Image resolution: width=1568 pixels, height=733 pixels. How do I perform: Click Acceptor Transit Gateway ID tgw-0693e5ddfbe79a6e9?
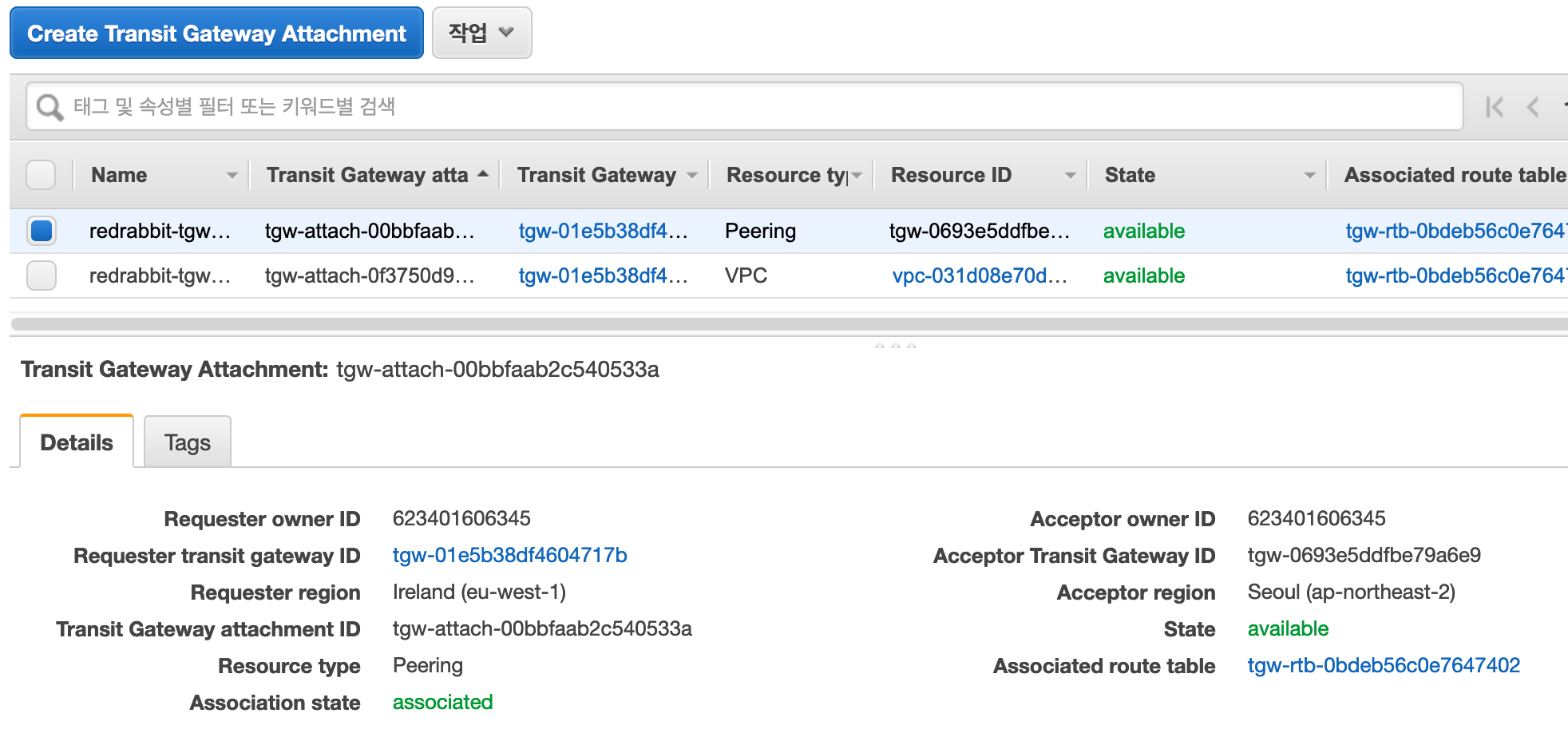1364,555
